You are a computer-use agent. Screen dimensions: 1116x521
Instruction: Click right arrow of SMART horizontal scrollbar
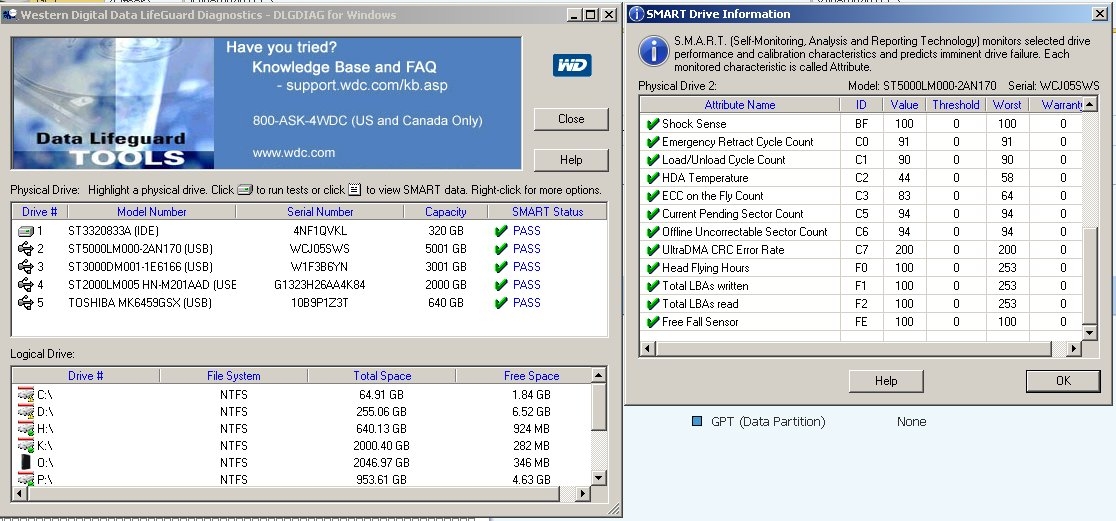[x=1074, y=349]
